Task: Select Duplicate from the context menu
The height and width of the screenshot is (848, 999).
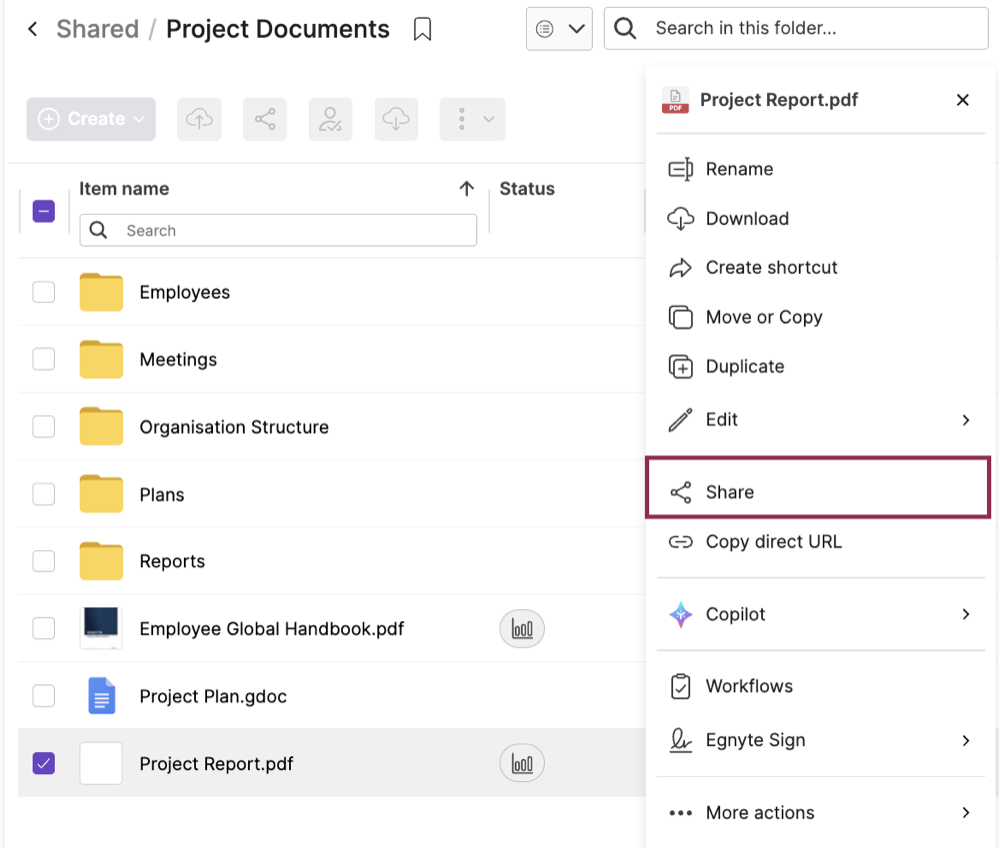Action: point(744,366)
